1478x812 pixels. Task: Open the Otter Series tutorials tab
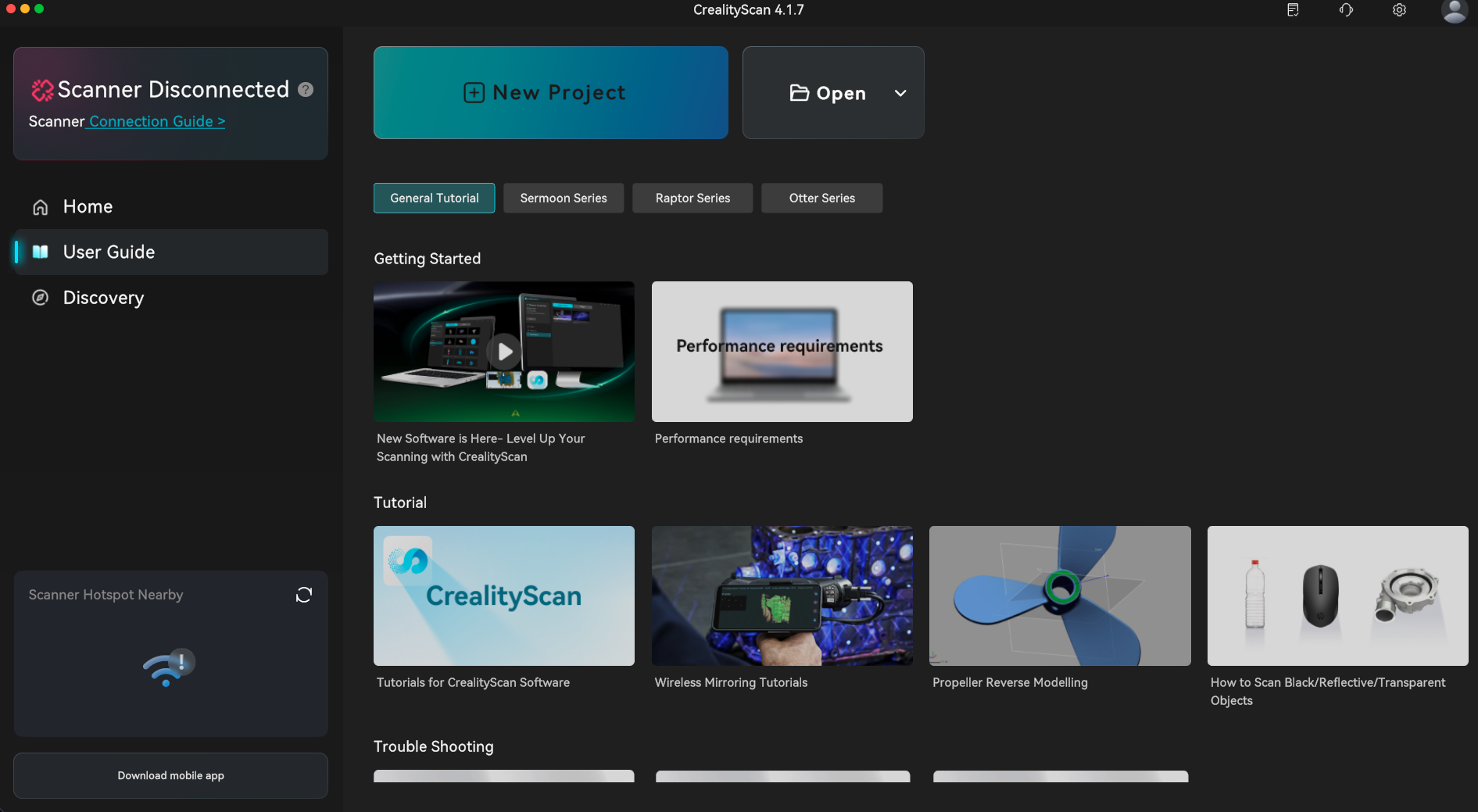(x=821, y=198)
